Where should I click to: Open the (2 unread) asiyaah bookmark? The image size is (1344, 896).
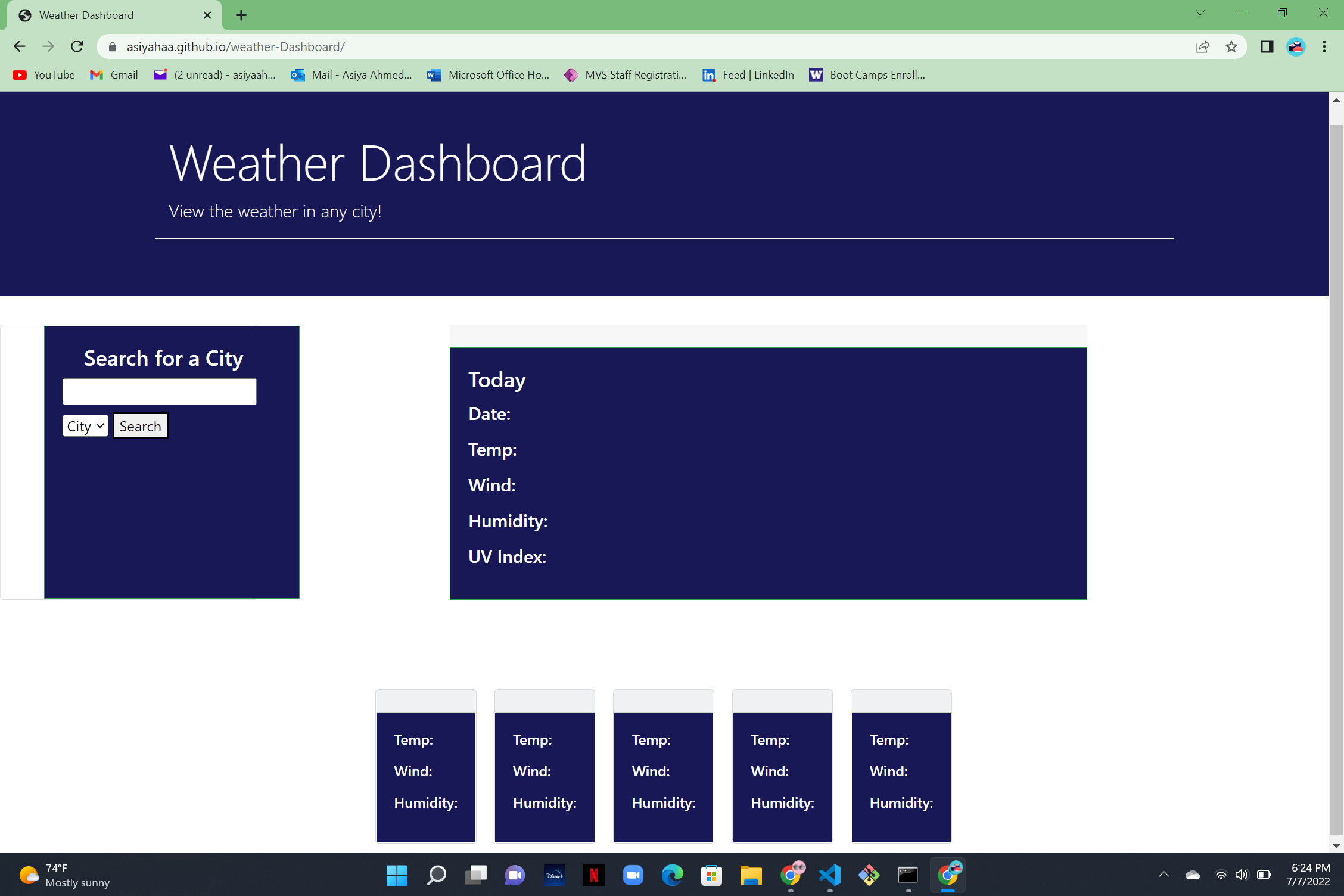click(x=214, y=74)
